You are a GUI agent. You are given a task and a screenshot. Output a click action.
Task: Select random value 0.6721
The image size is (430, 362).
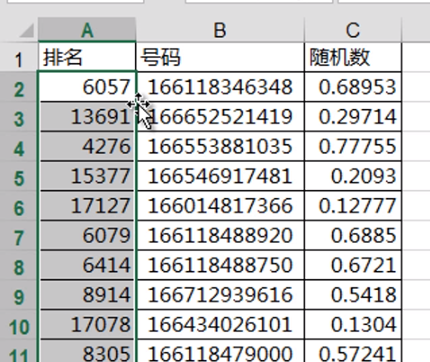[353, 265]
